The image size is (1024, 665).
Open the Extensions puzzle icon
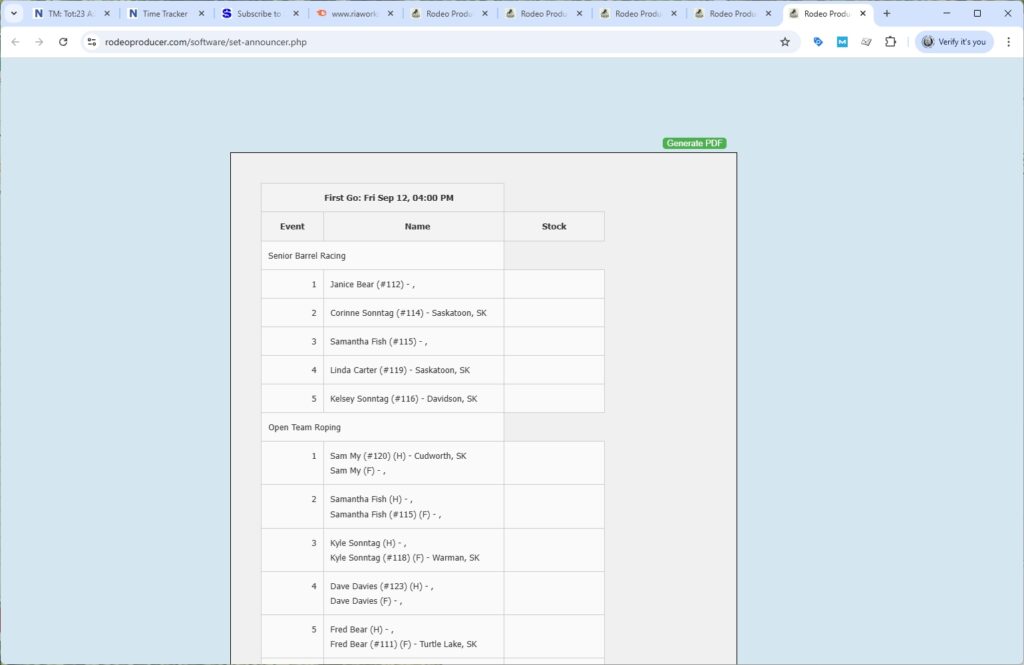point(890,42)
